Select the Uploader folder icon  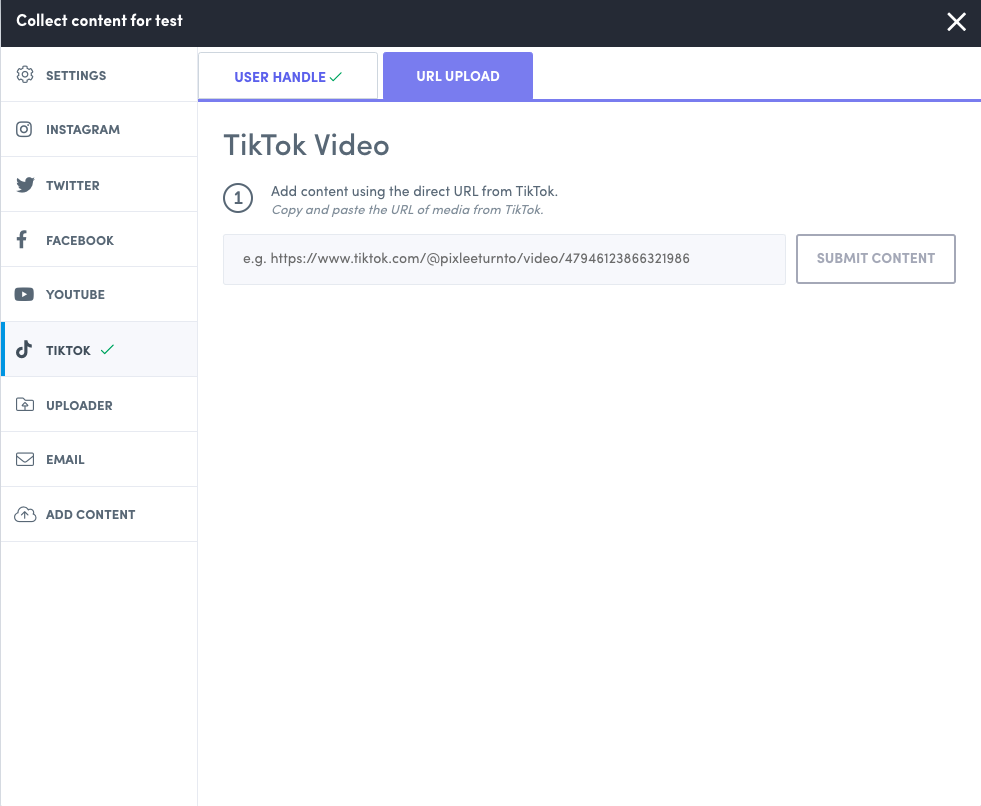25,405
